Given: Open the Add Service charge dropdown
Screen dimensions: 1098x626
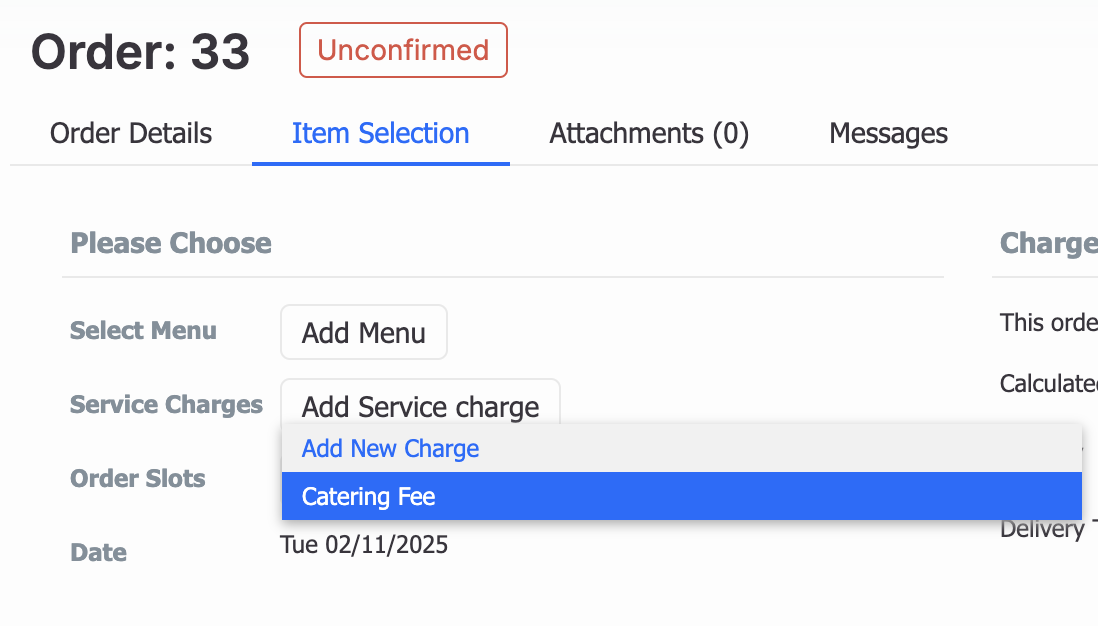Looking at the screenshot, I should click(x=420, y=407).
